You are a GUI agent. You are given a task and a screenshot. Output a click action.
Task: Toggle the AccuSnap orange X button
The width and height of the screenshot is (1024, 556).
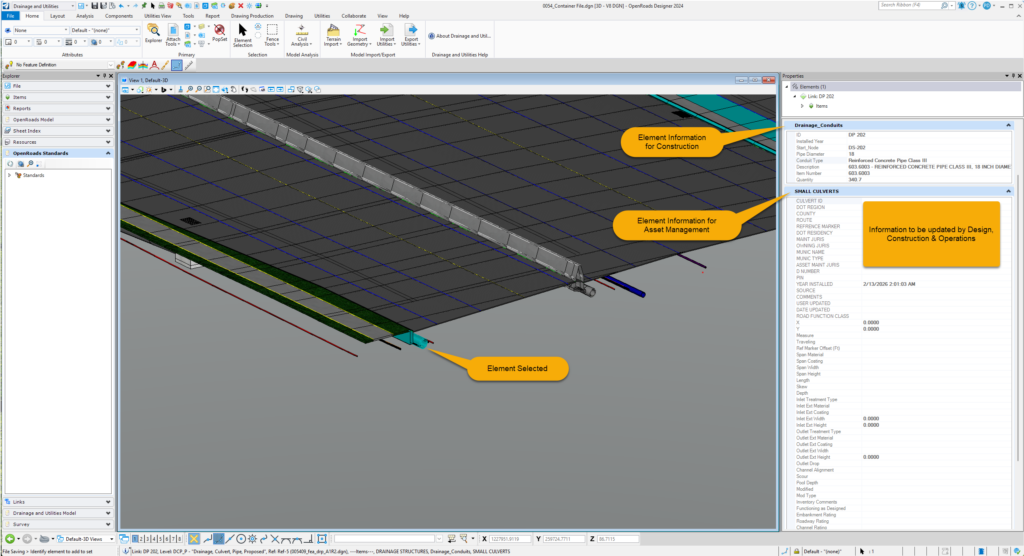tap(194, 539)
